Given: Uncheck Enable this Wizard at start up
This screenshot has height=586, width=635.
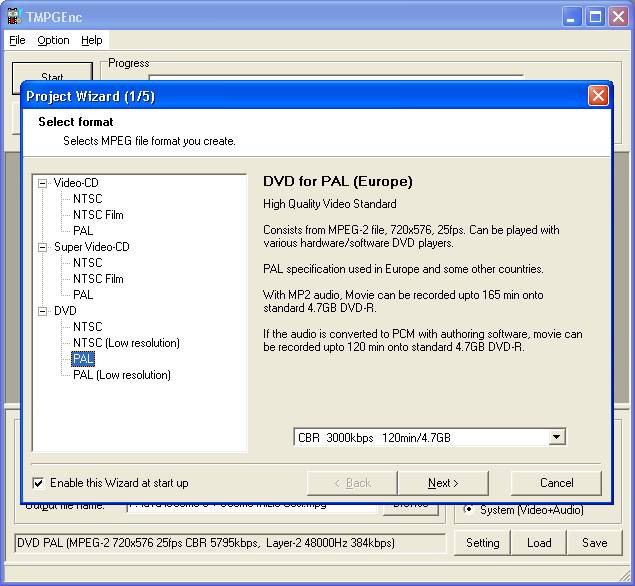Looking at the screenshot, I should click(38, 483).
